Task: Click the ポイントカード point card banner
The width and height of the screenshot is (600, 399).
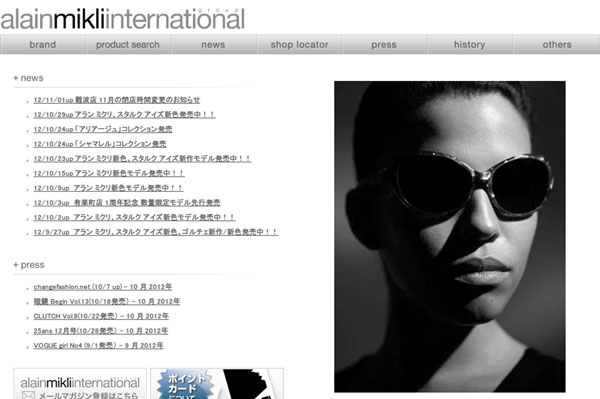Action: (x=217, y=384)
